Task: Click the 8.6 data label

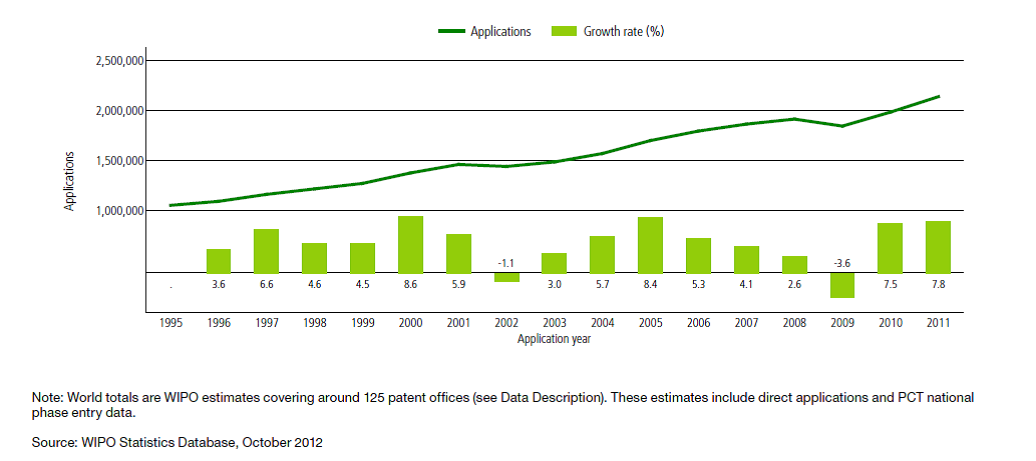Action: [x=410, y=285]
